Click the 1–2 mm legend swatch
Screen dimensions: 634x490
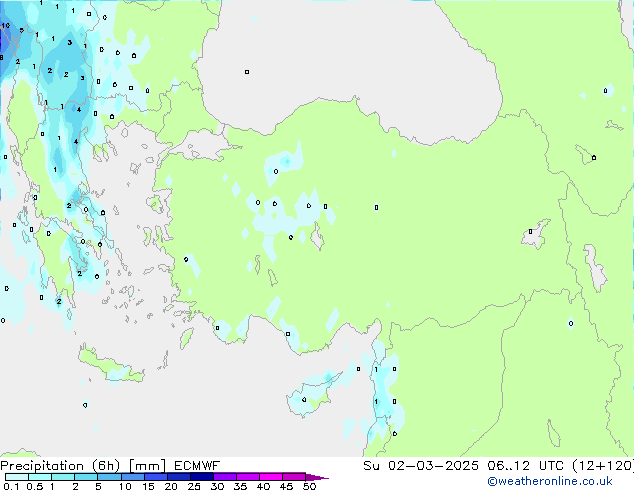pyautogui.click(x=63, y=477)
